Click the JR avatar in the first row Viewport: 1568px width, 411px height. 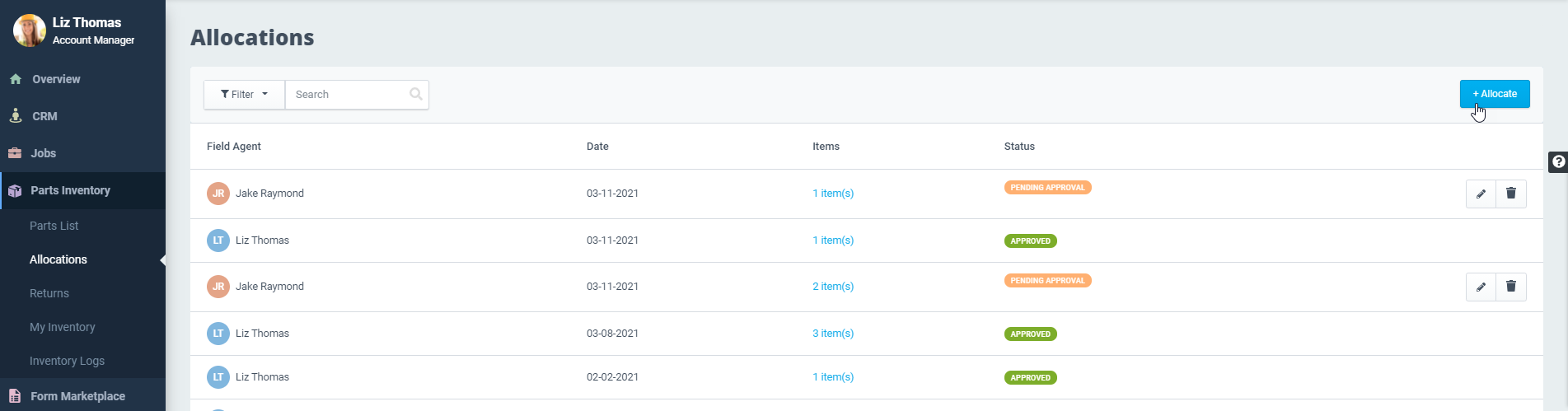[218, 194]
